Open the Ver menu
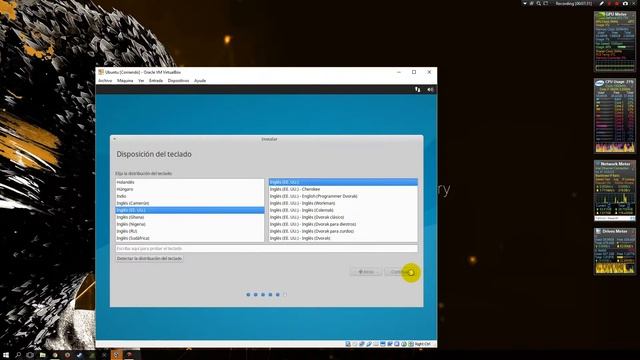 (141, 81)
